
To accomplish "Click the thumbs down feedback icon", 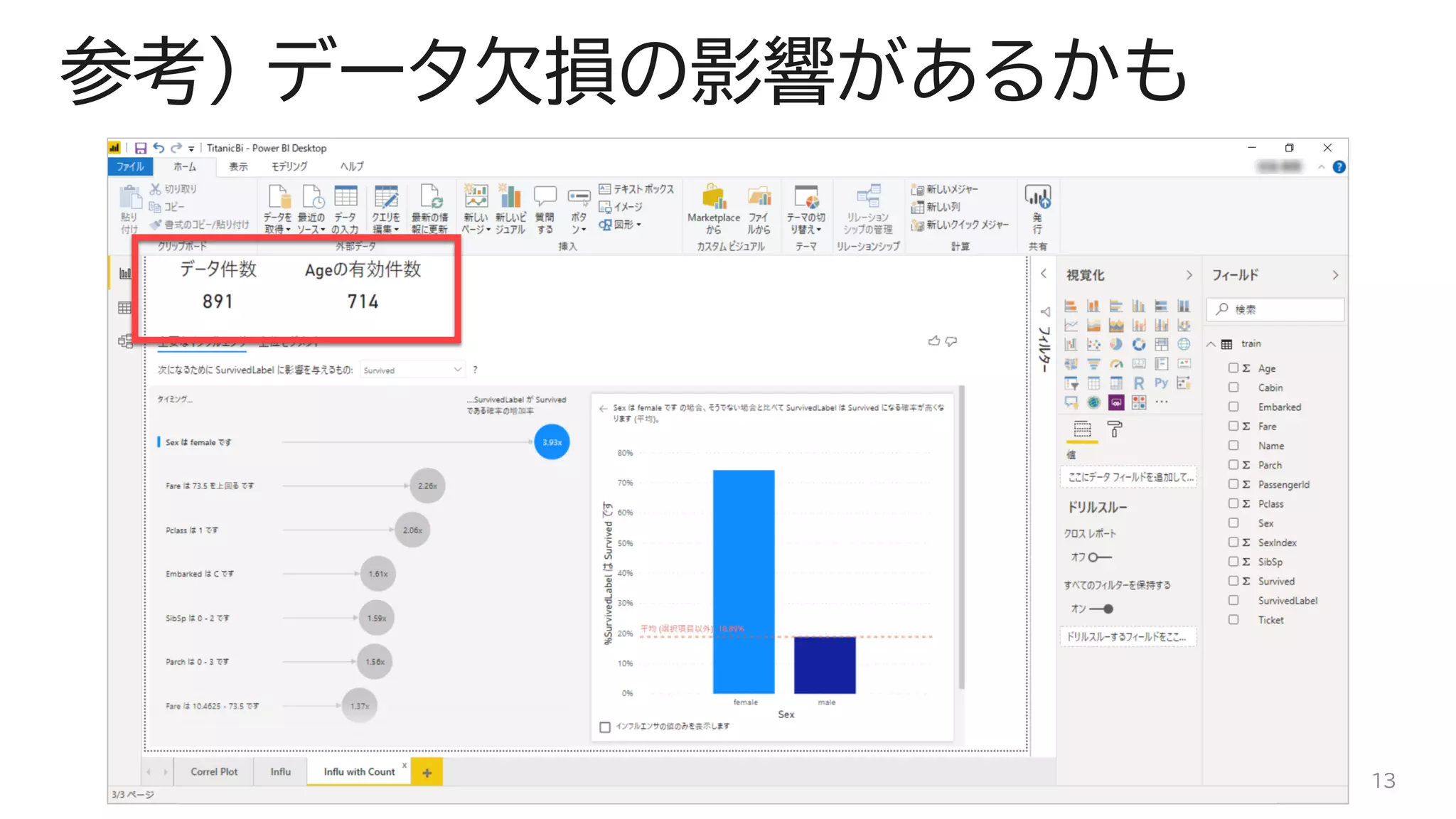I will pos(951,341).
